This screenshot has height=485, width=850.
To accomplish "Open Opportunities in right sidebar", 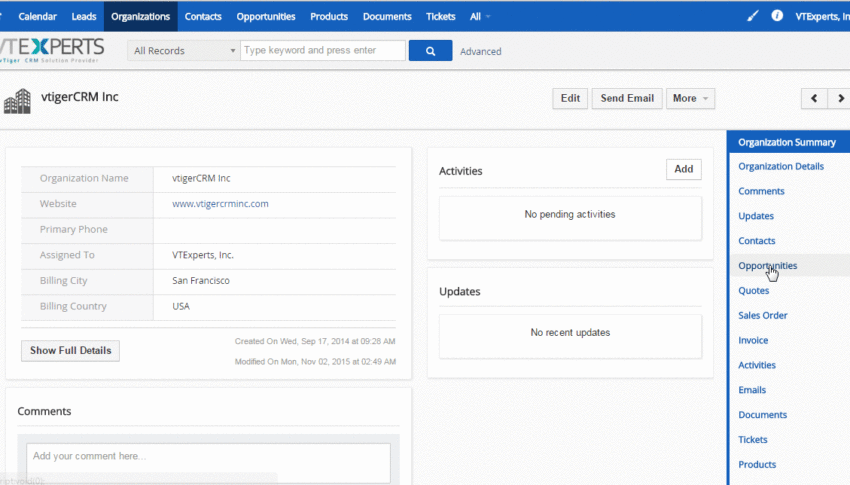I will coord(768,266).
